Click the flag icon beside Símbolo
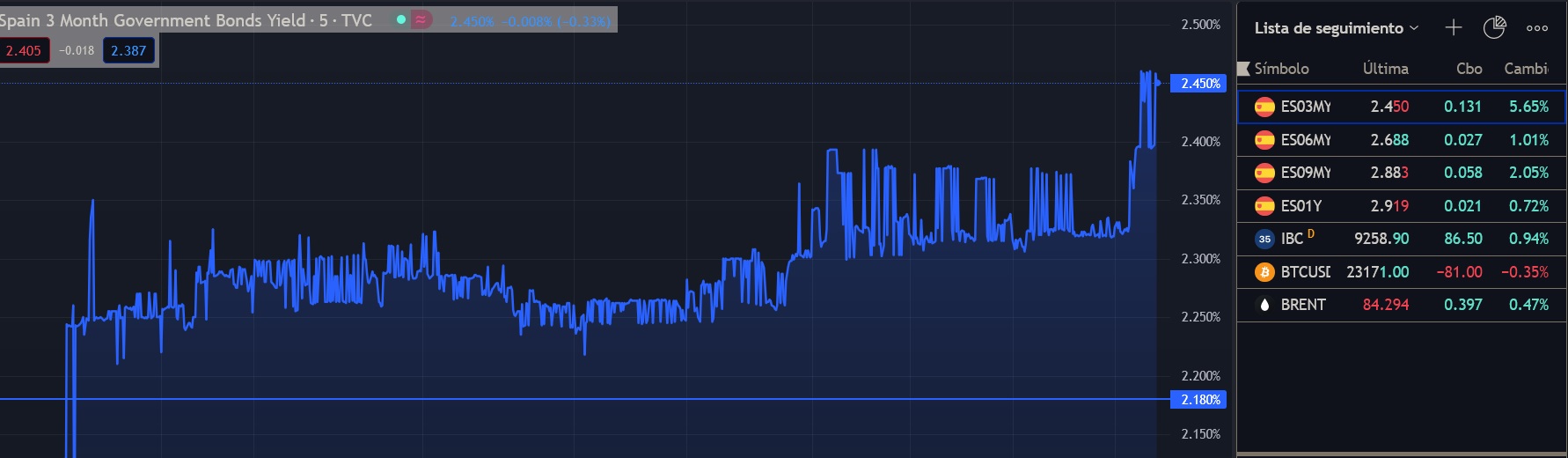 point(1243,69)
